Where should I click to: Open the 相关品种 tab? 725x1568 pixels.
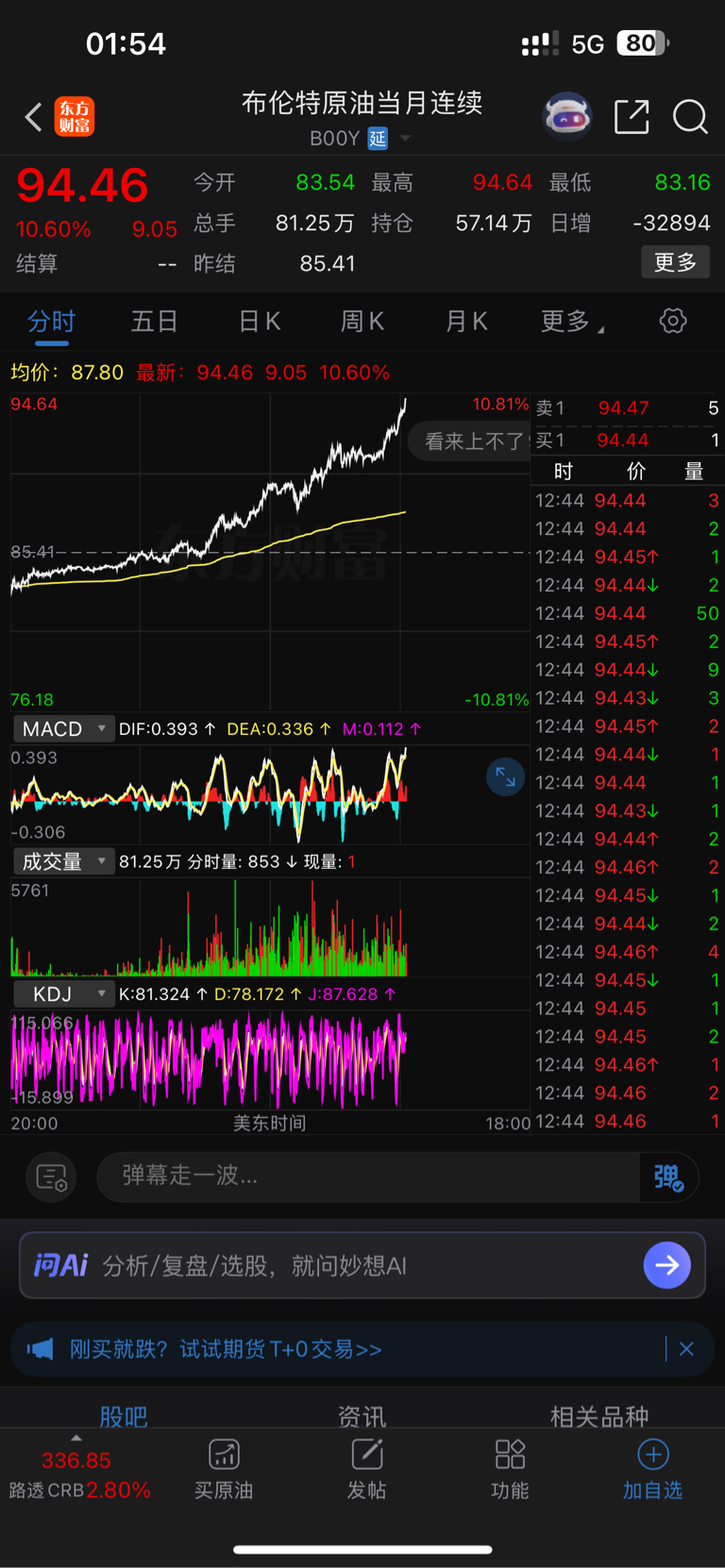(599, 1415)
